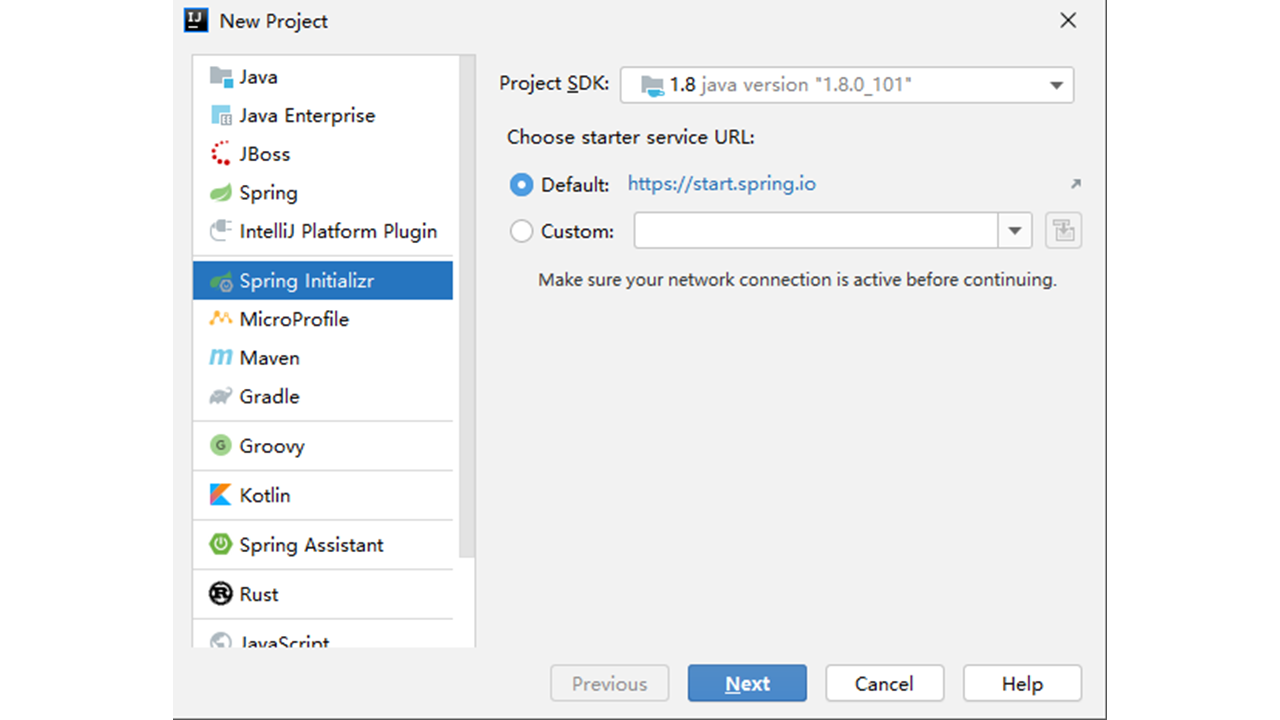The image size is (1280, 720).
Task: Select IntelliJ Platform Plugin entry
Action: pyautogui.click(x=323, y=231)
